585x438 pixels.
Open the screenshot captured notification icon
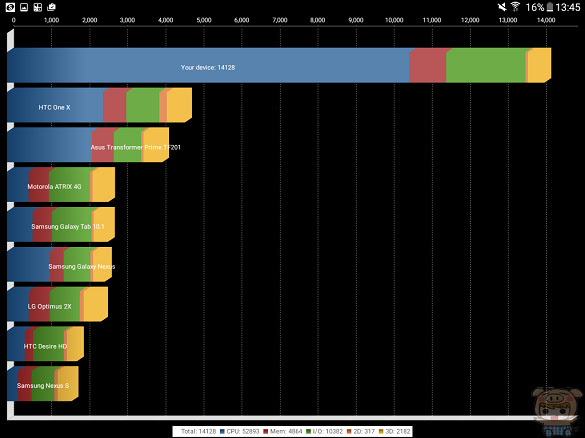tap(51, 7)
